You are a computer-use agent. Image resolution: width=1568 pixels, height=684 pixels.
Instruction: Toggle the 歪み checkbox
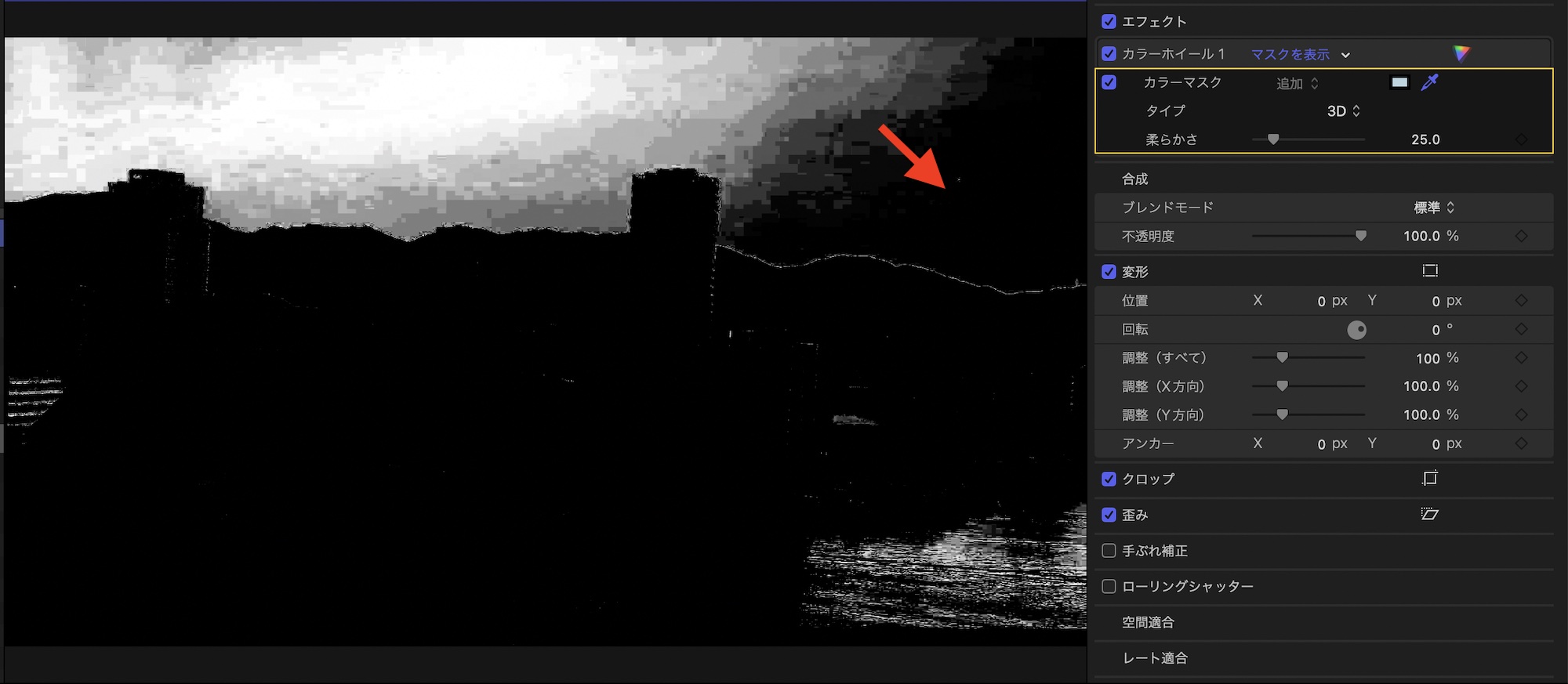(x=1109, y=515)
